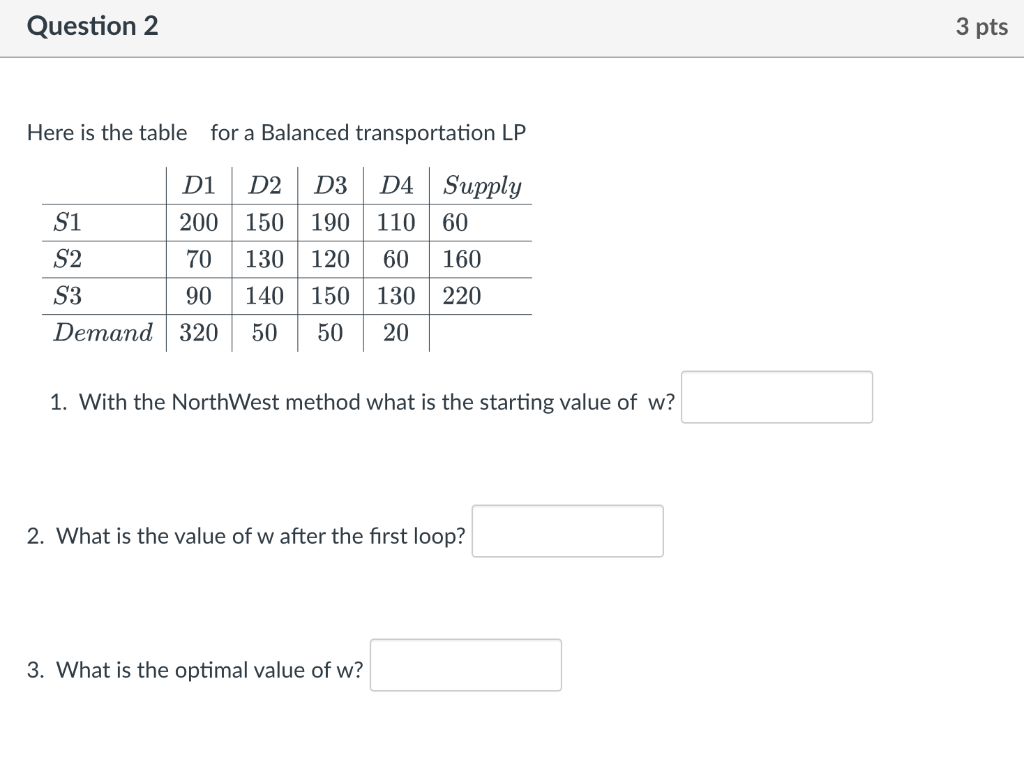1024x776 pixels.
Task: Click the answer field for starting value of w
Action: coord(777,397)
